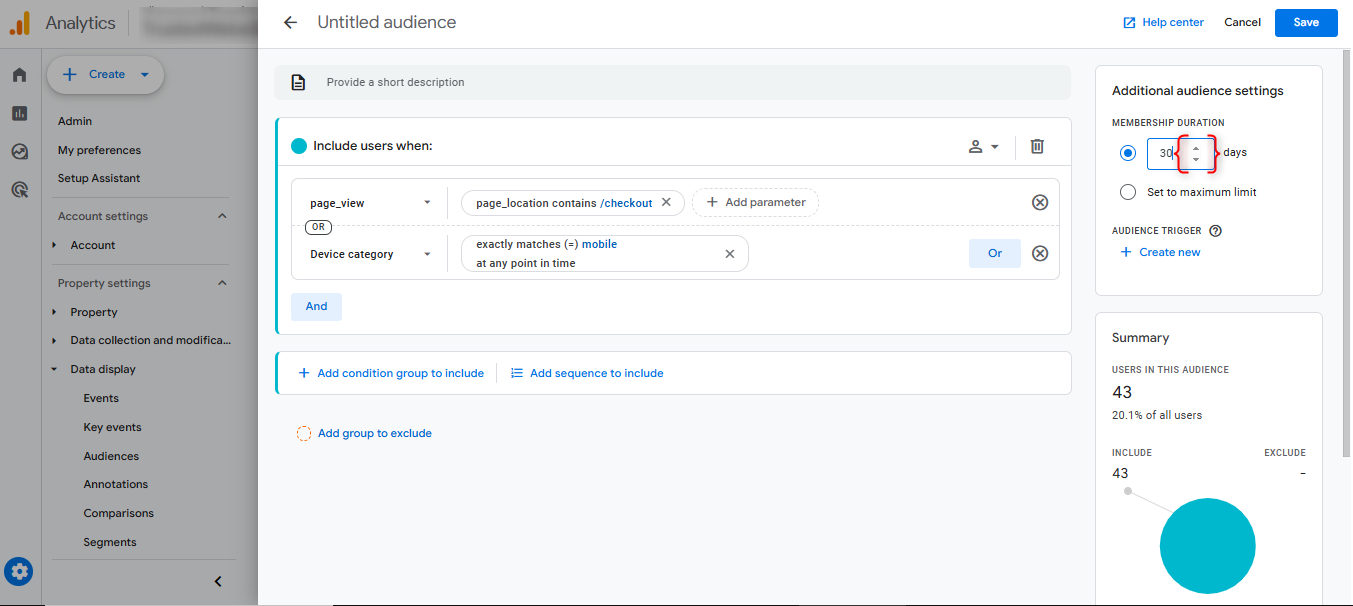This screenshot has height=606, width=1353.
Task: Open the Home icon in left sidebar
Action: click(19, 75)
